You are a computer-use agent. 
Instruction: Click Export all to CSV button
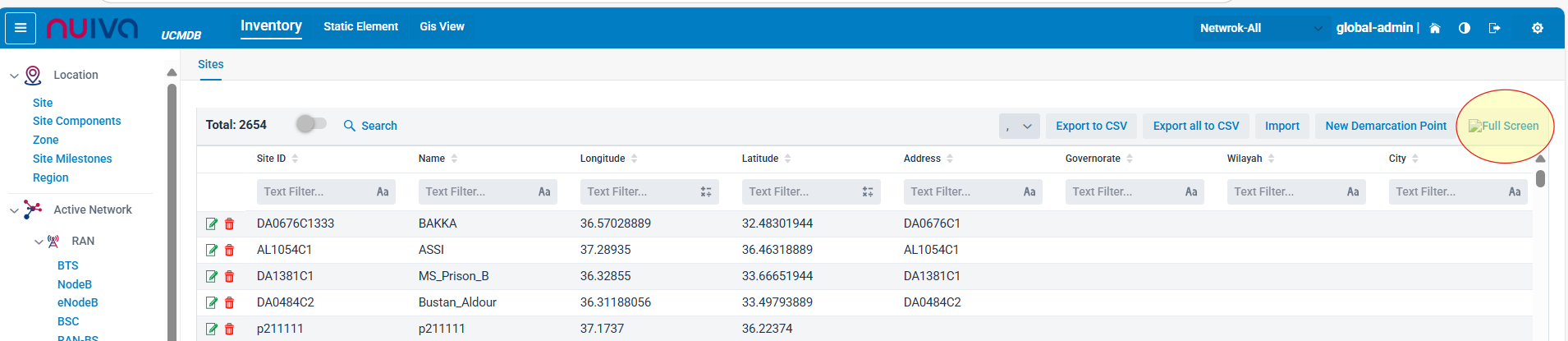pos(1195,126)
